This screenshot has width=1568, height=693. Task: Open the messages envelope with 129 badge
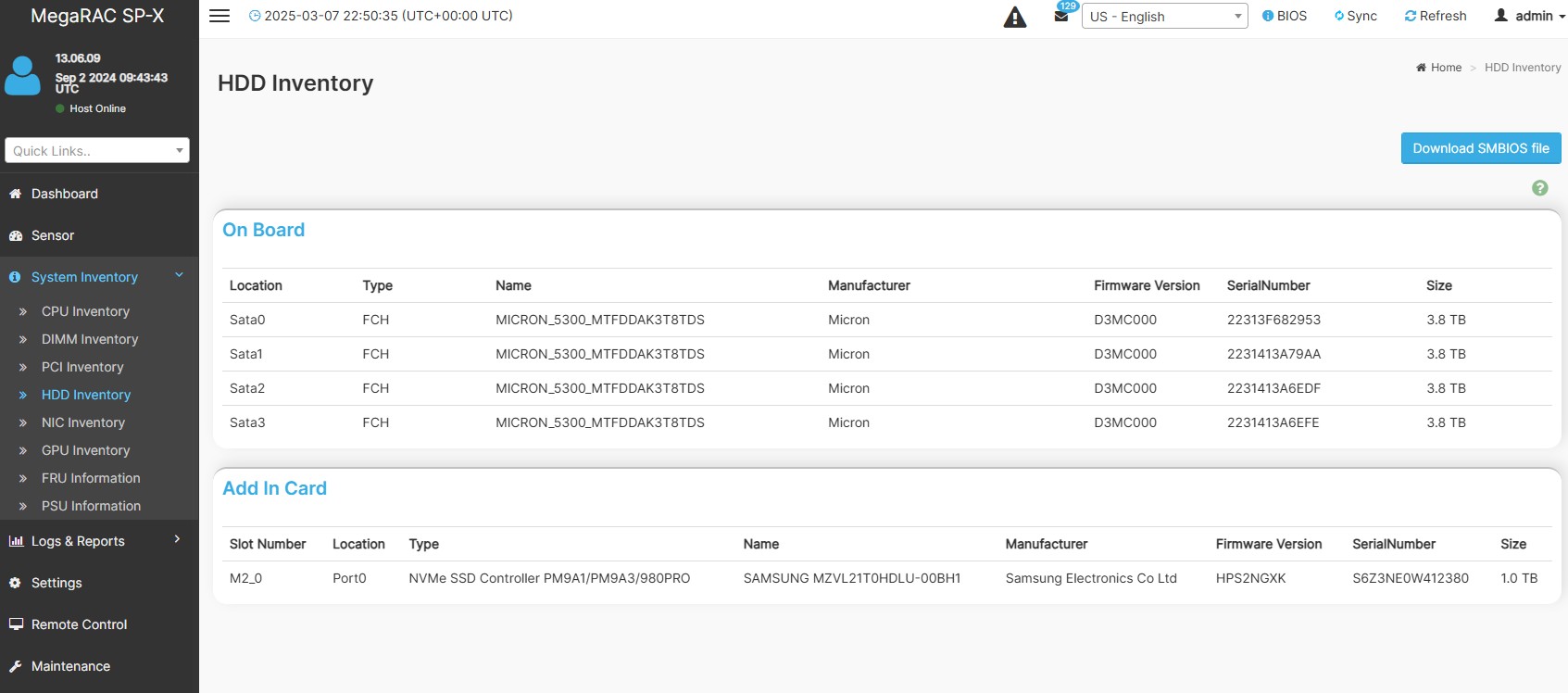click(1061, 16)
